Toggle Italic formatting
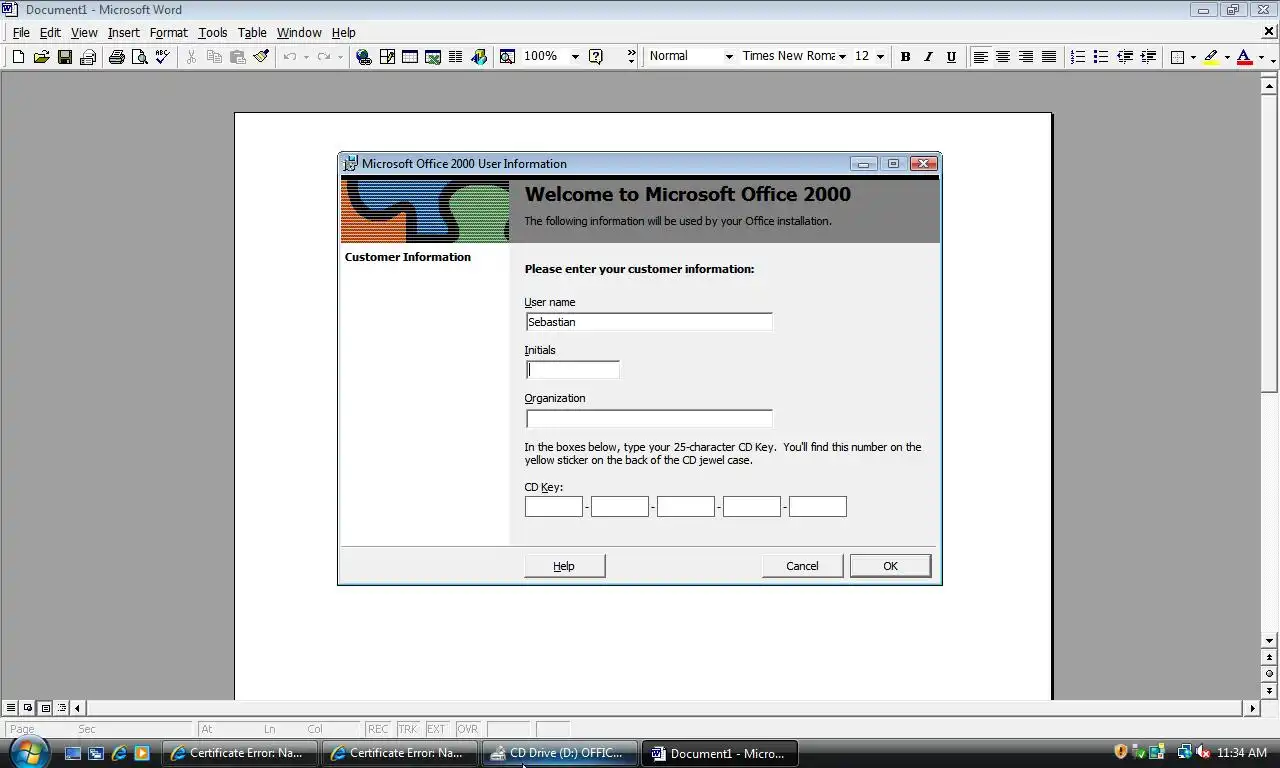Viewport: 1280px width, 768px height. (x=928, y=57)
